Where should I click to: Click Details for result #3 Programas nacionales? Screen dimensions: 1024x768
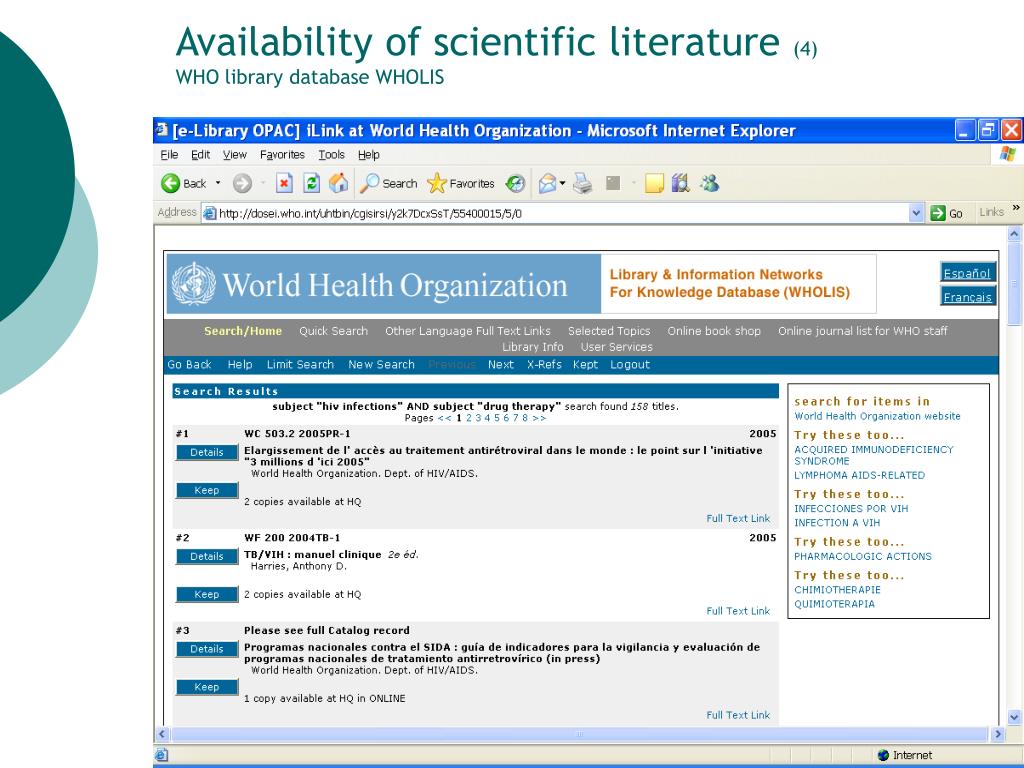207,649
